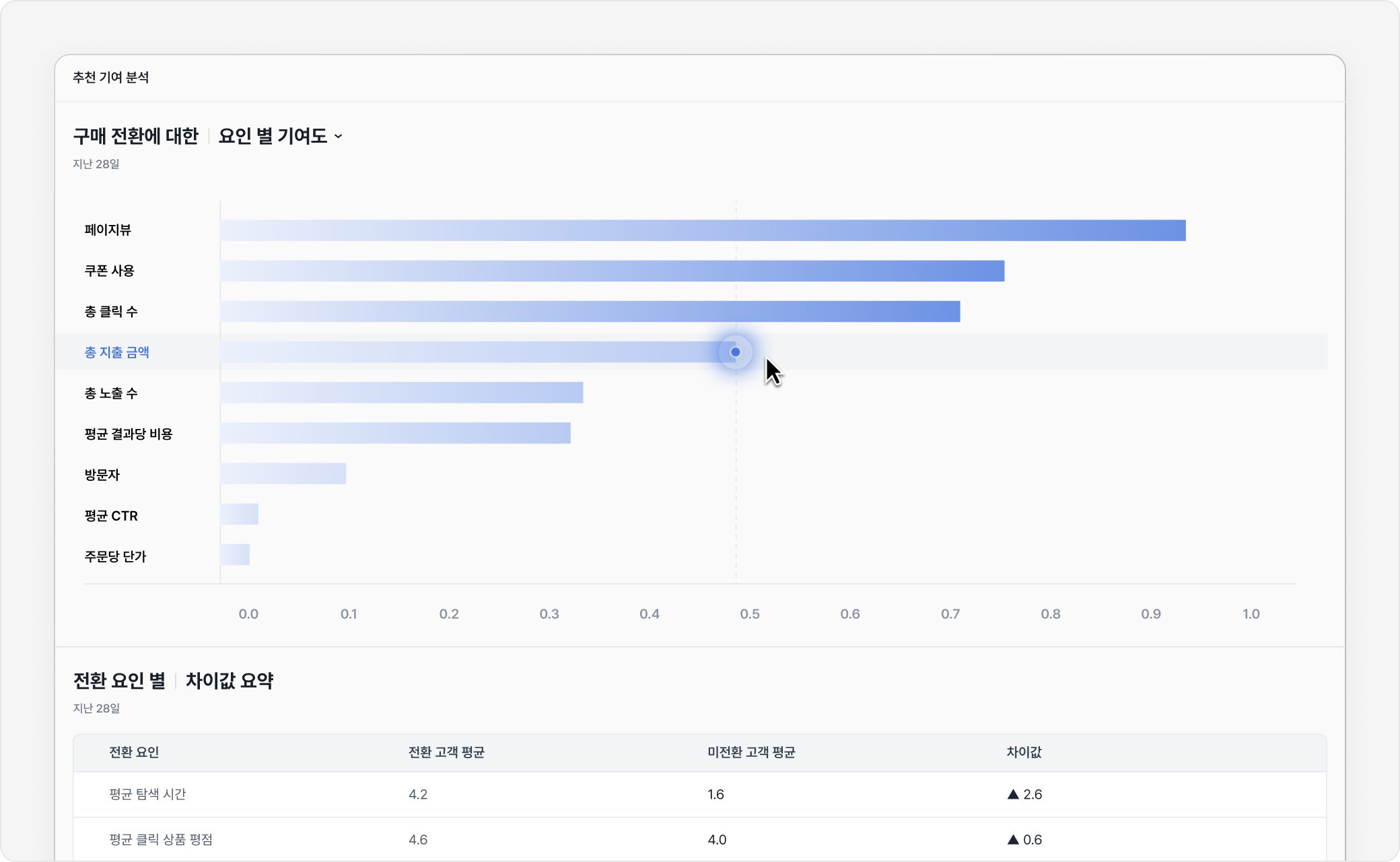The width and height of the screenshot is (1400, 862).
Task: Click the ▲ 2.6 difference value
Action: (1024, 795)
